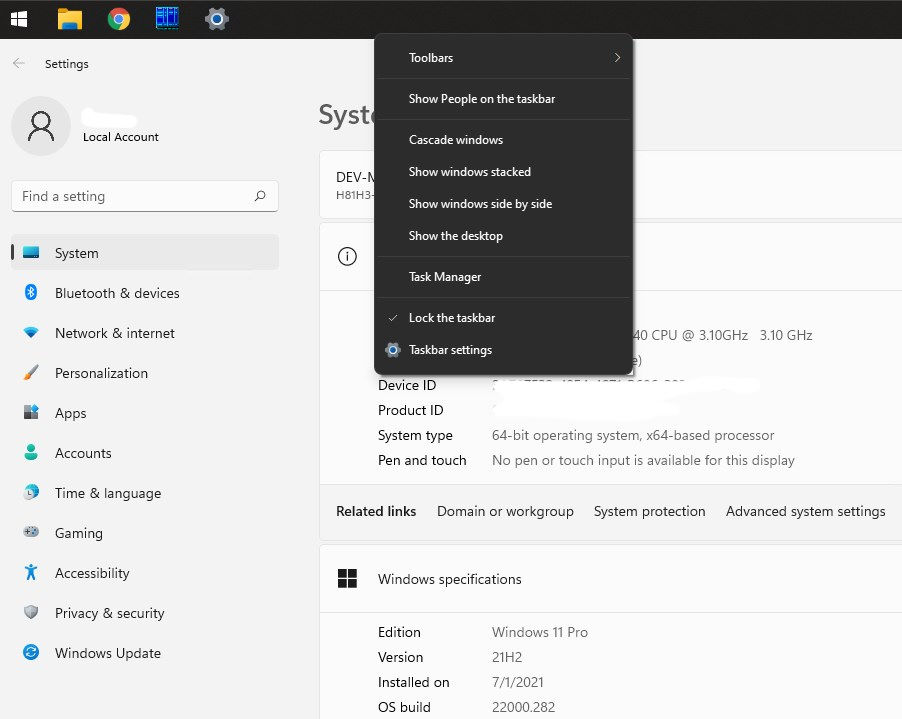Open Network & internet settings
902x719 pixels.
tap(114, 333)
